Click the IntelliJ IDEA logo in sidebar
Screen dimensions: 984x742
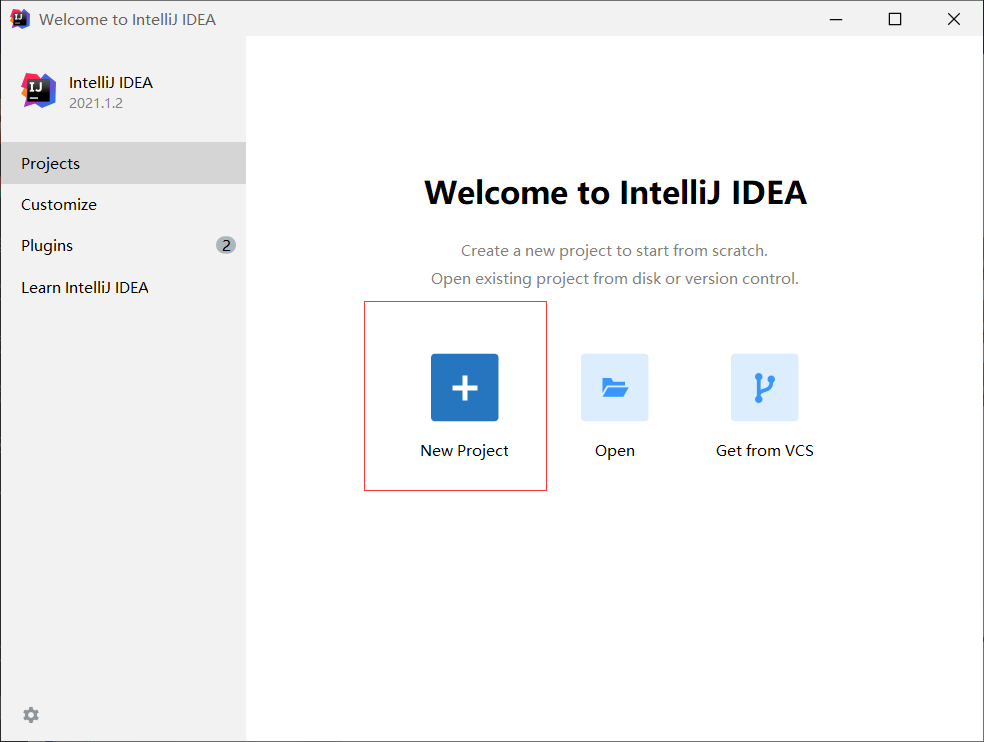click(x=38, y=90)
